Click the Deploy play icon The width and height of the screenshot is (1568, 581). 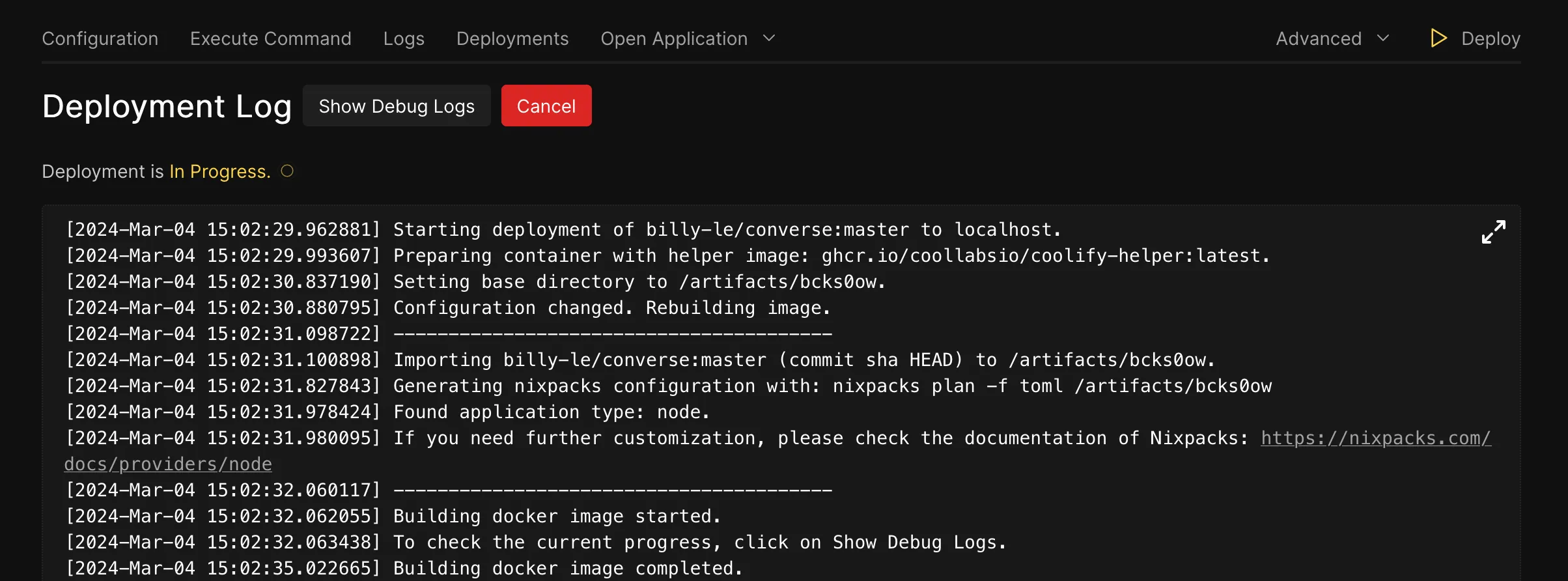(x=1438, y=38)
